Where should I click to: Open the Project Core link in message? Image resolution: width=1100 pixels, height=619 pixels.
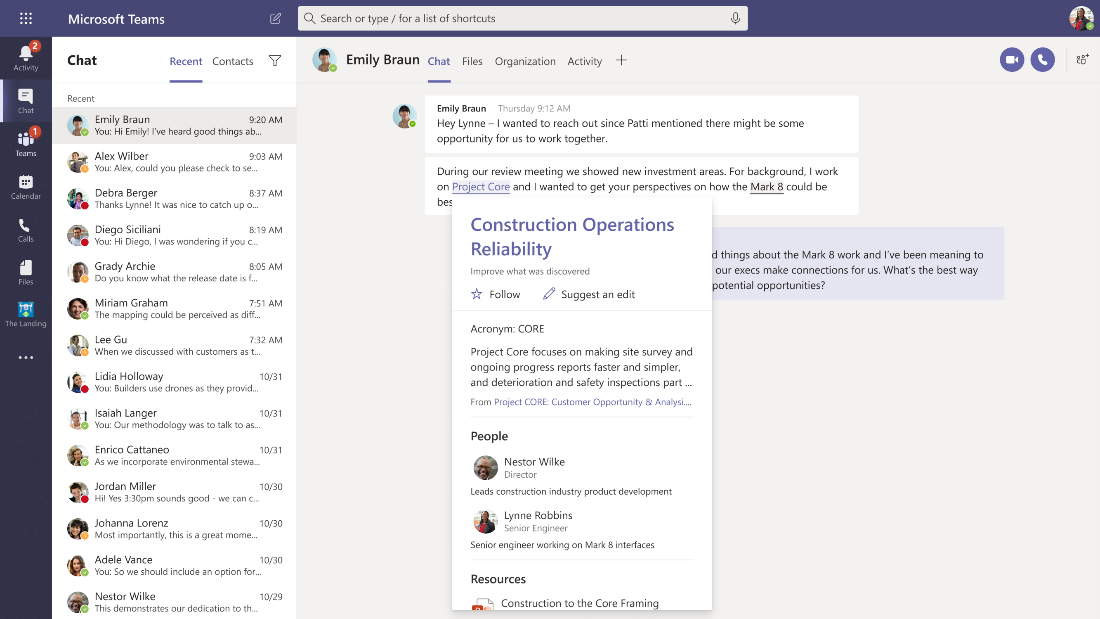point(481,187)
